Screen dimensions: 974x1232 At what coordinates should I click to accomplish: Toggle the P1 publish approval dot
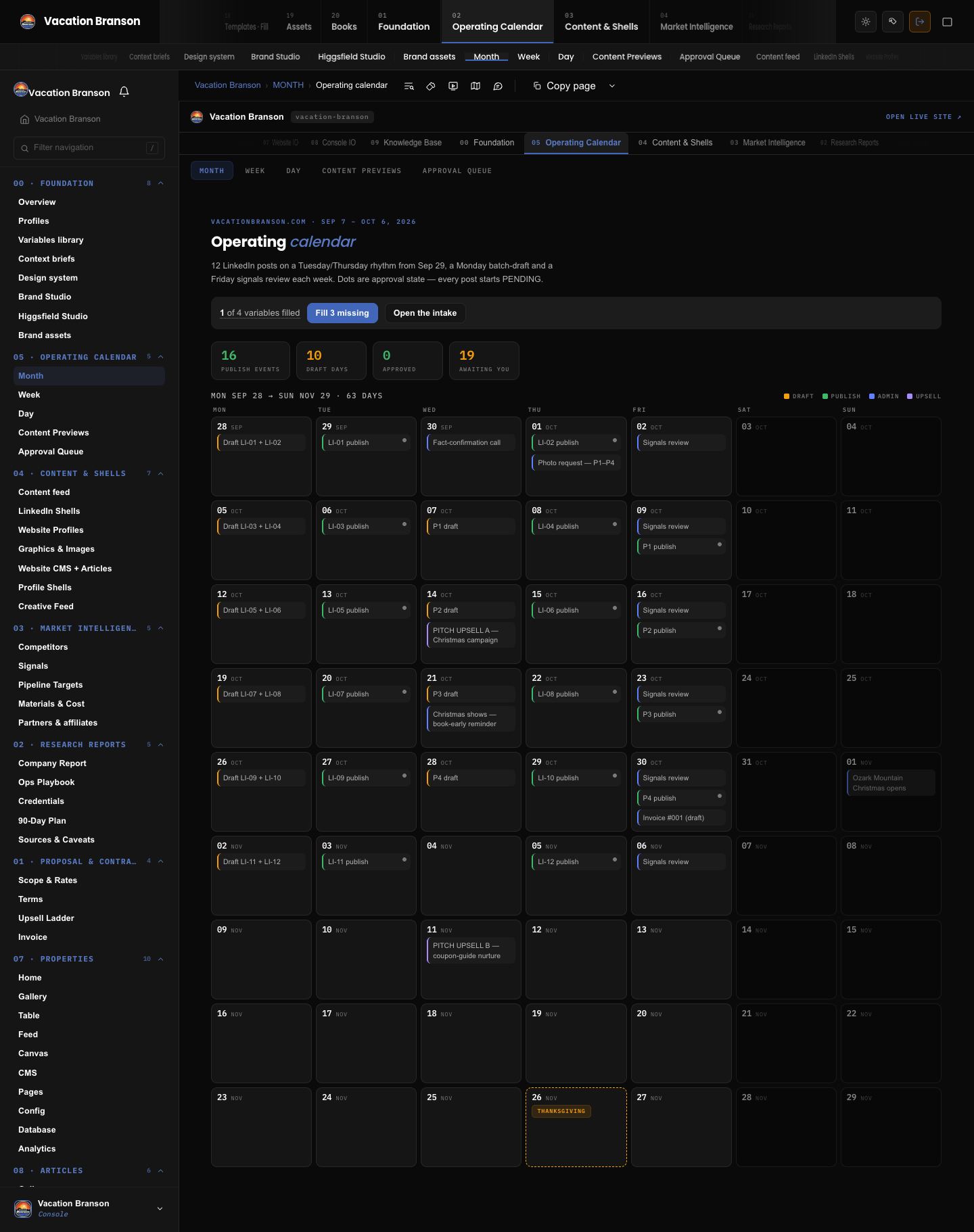[x=719, y=545]
